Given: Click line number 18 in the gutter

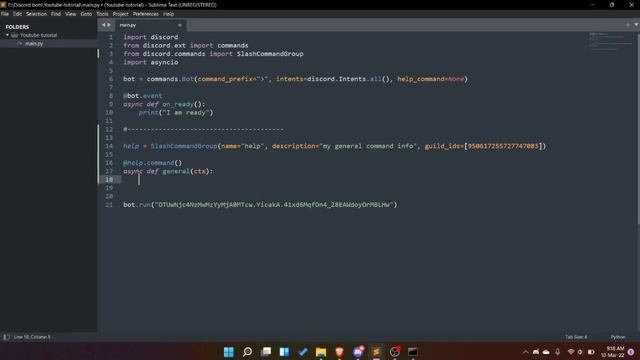Looking at the screenshot, I should click(109, 180).
